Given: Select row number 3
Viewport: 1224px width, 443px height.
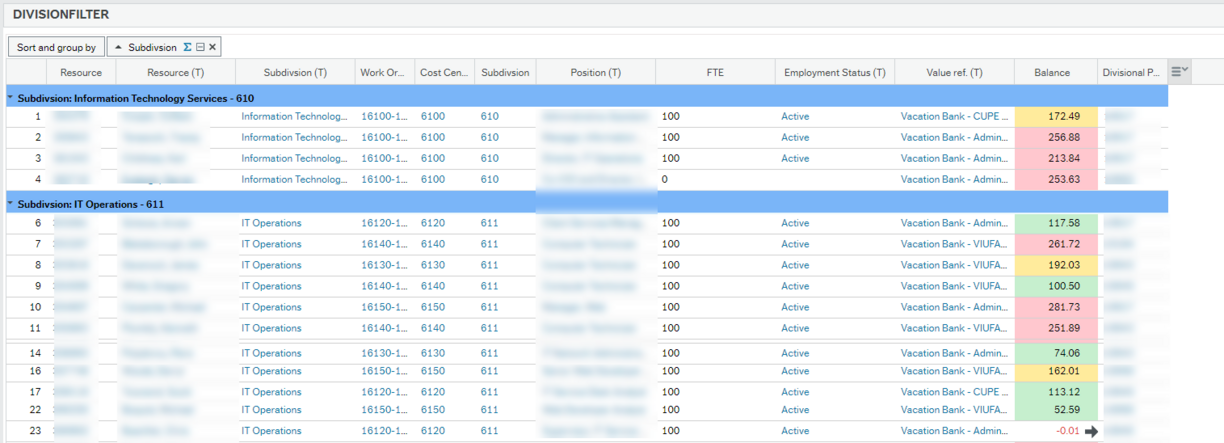Looking at the screenshot, I should pos(38,159).
